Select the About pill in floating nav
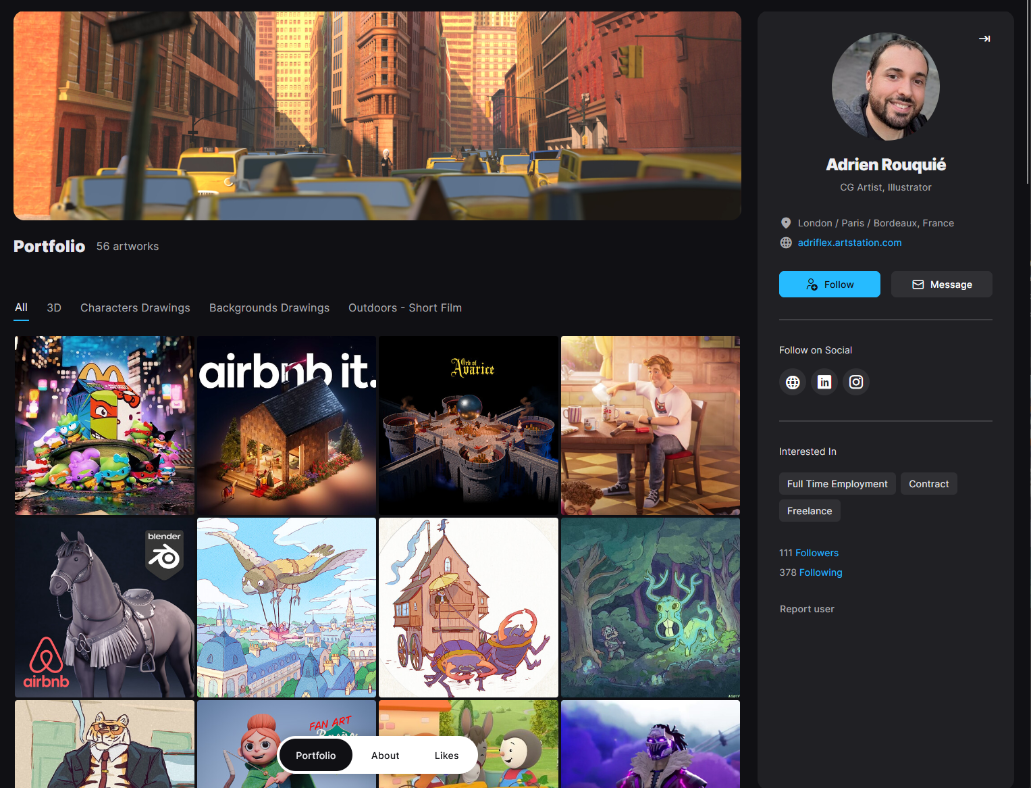Image resolution: width=1031 pixels, height=788 pixels. (x=385, y=756)
